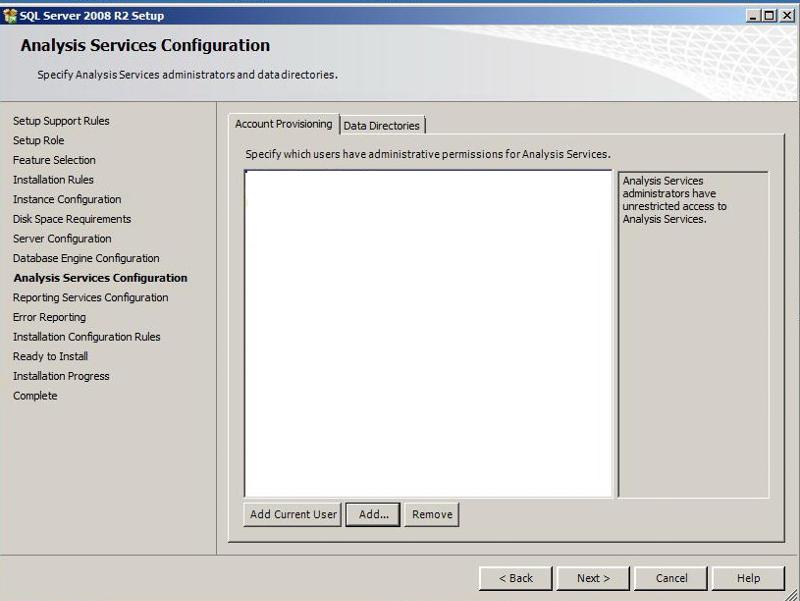Select the Error Reporting step
Screen dimensions: 800x601
tap(49, 317)
